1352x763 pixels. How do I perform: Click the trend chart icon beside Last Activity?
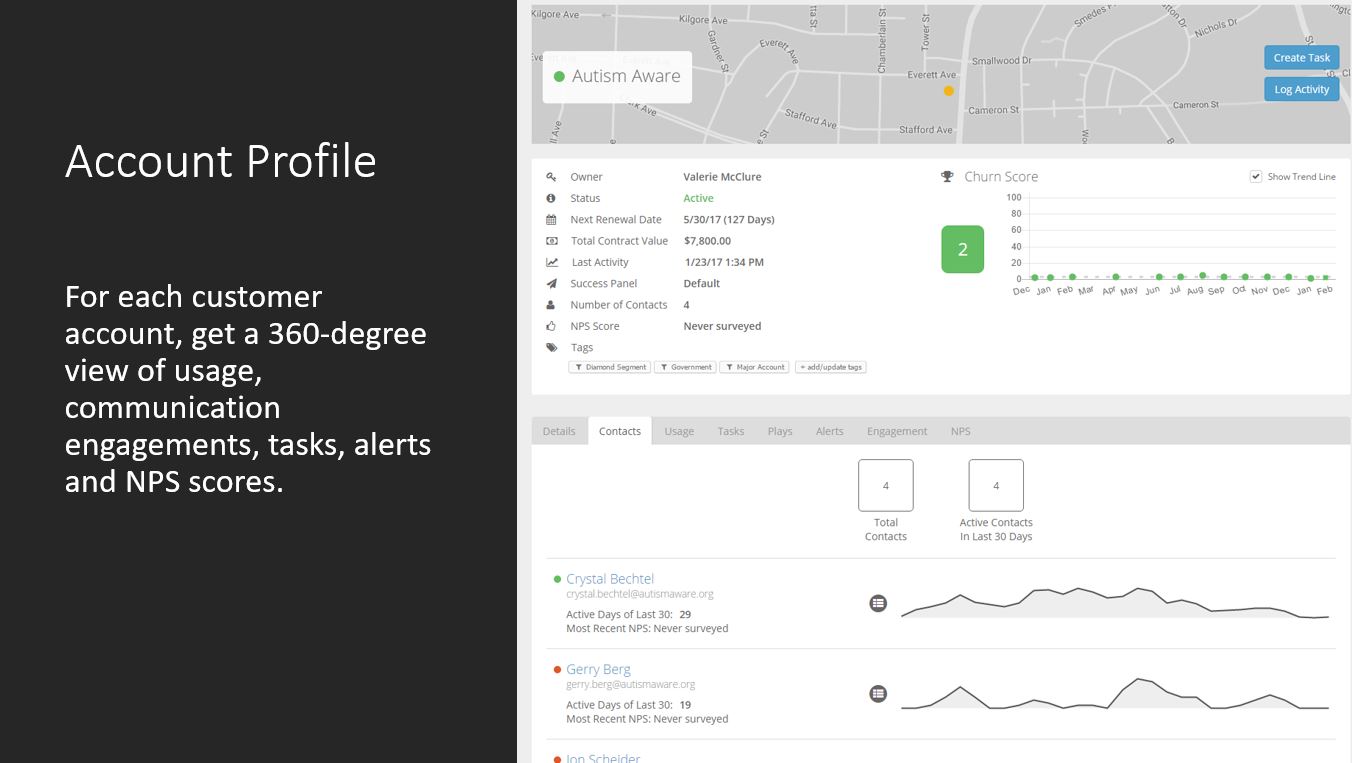(551, 262)
